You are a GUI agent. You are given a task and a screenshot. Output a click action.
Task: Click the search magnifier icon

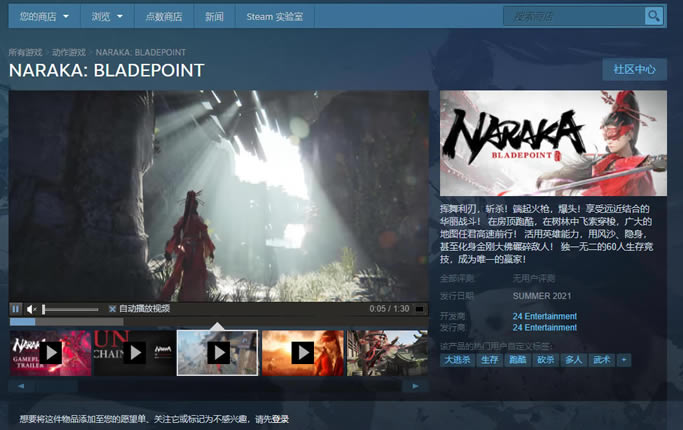(x=653, y=17)
